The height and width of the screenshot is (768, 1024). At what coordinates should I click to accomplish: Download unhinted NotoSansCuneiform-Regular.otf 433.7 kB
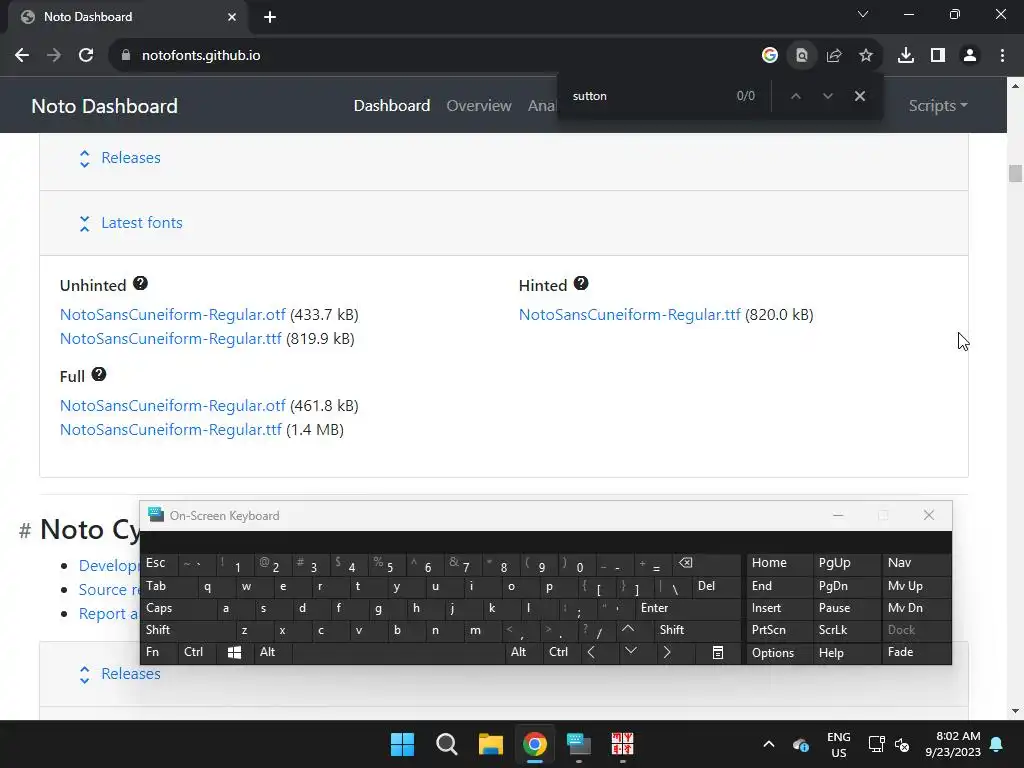click(x=172, y=315)
